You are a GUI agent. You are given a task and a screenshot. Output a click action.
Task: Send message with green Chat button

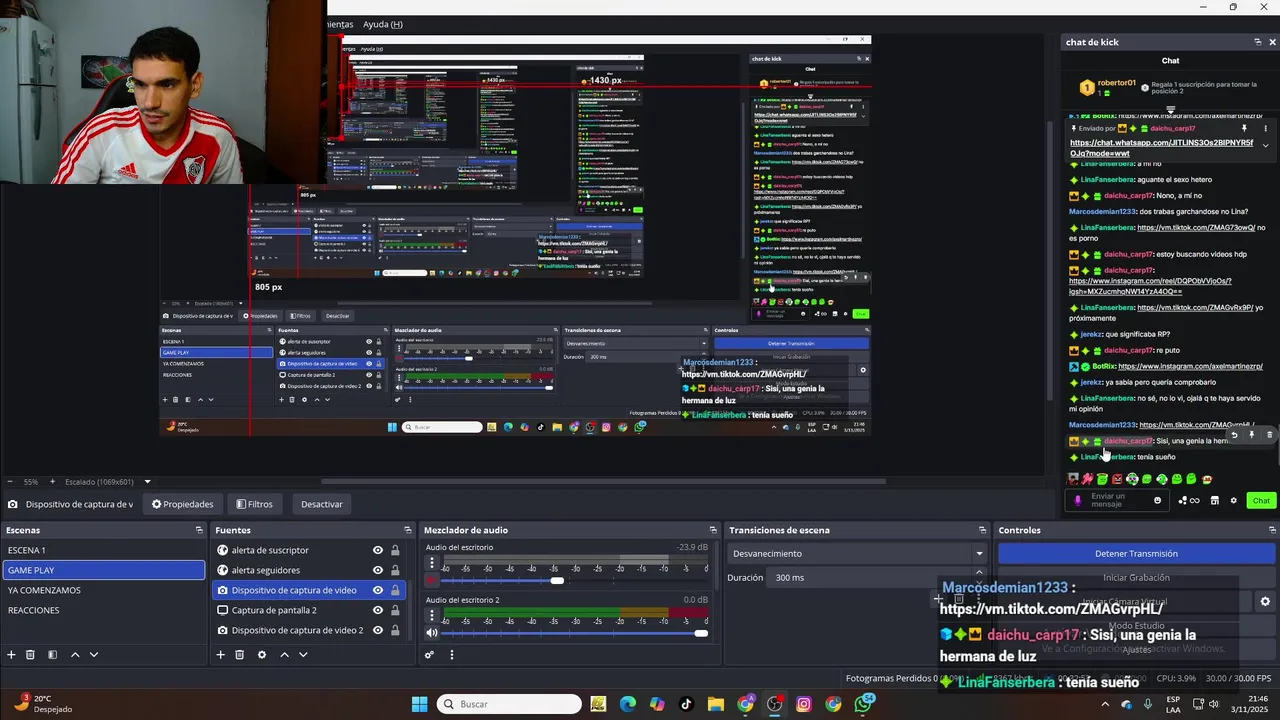point(1261,500)
